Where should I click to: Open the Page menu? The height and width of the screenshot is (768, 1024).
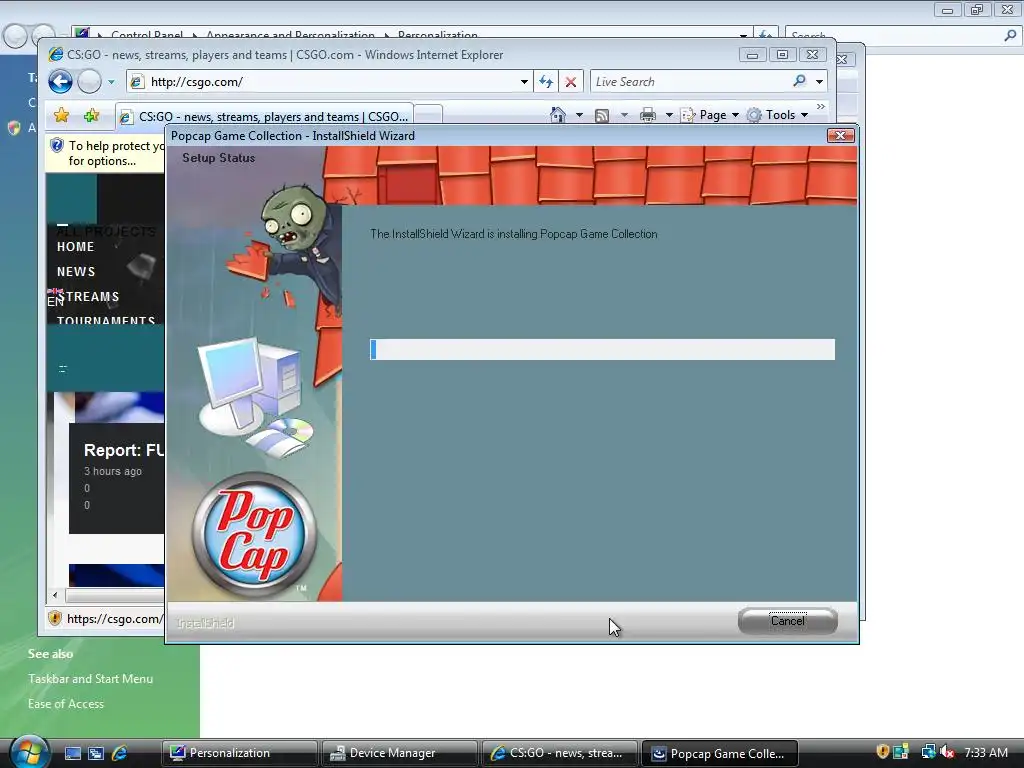[x=710, y=115]
